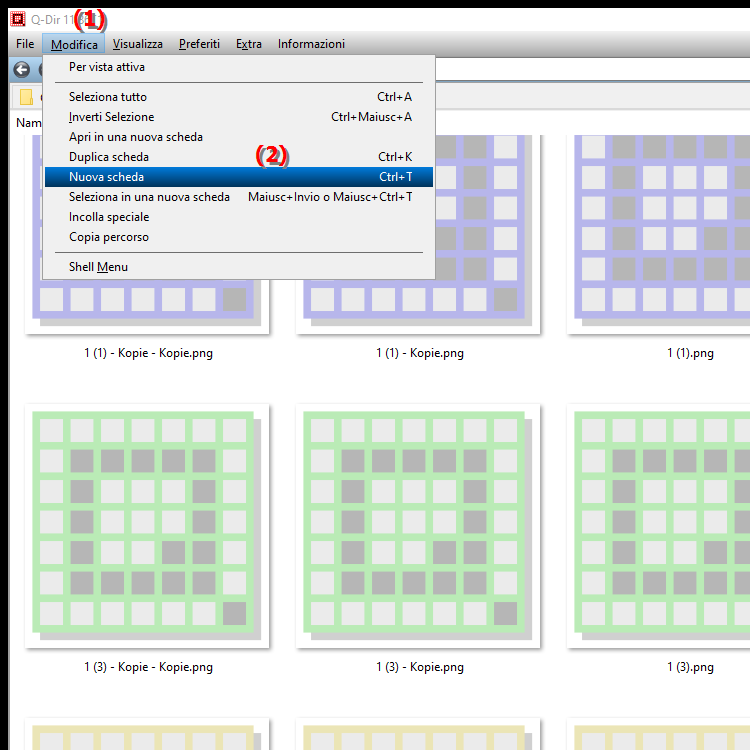
Task: Click the Name column header
Action: [28, 123]
